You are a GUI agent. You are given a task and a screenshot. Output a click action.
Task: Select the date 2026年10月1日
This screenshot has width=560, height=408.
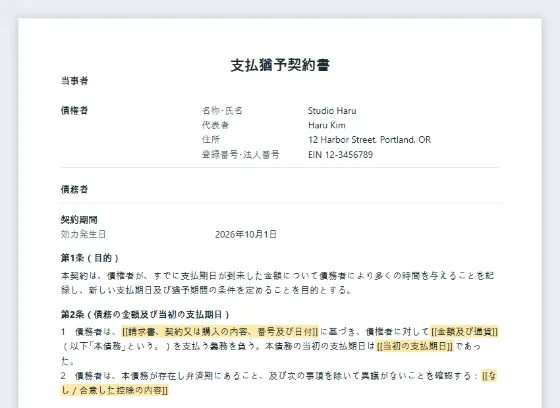tap(246, 234)
